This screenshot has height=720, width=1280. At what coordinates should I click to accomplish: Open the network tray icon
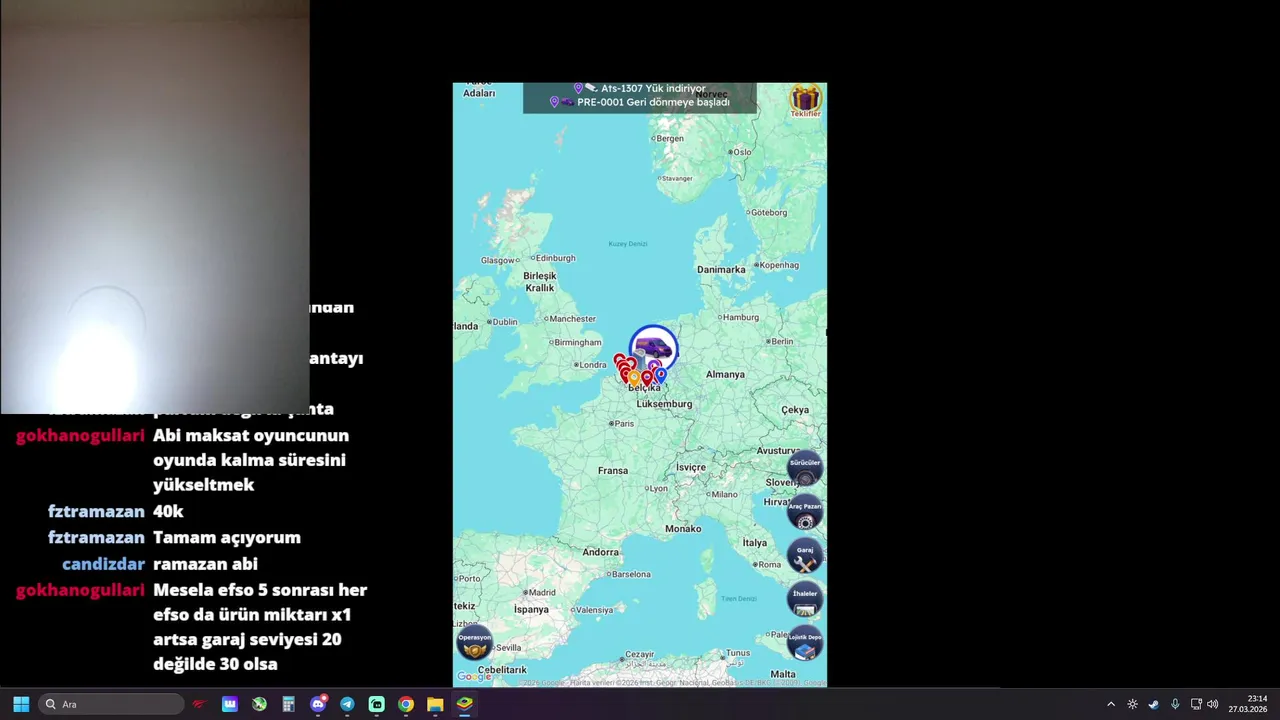point(1196,704)
